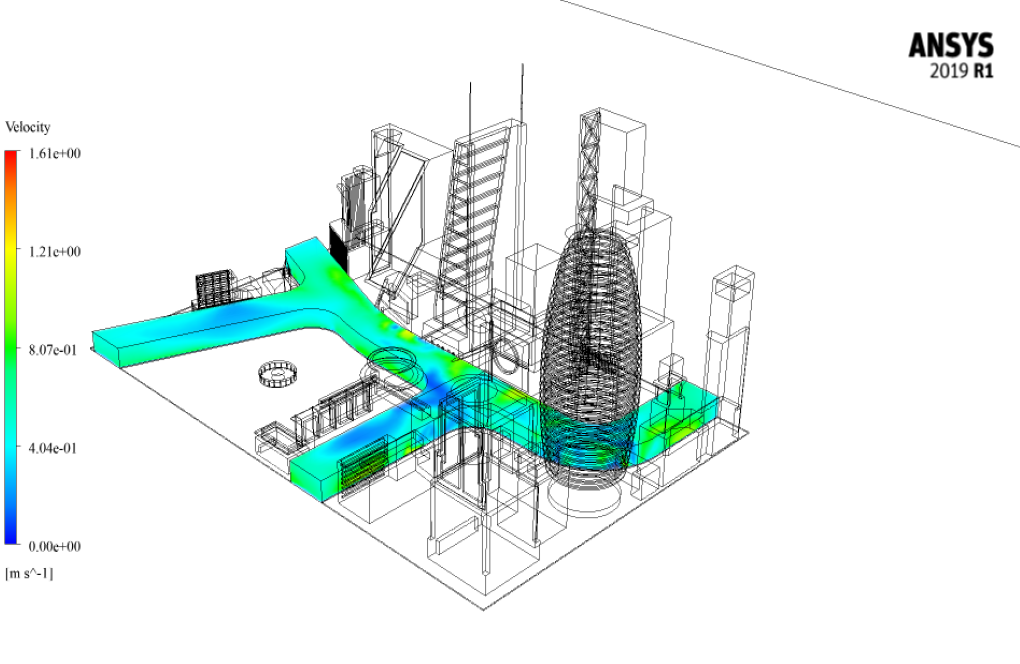Select the 1.61e+00 maximum legend label

coord(56,154)
